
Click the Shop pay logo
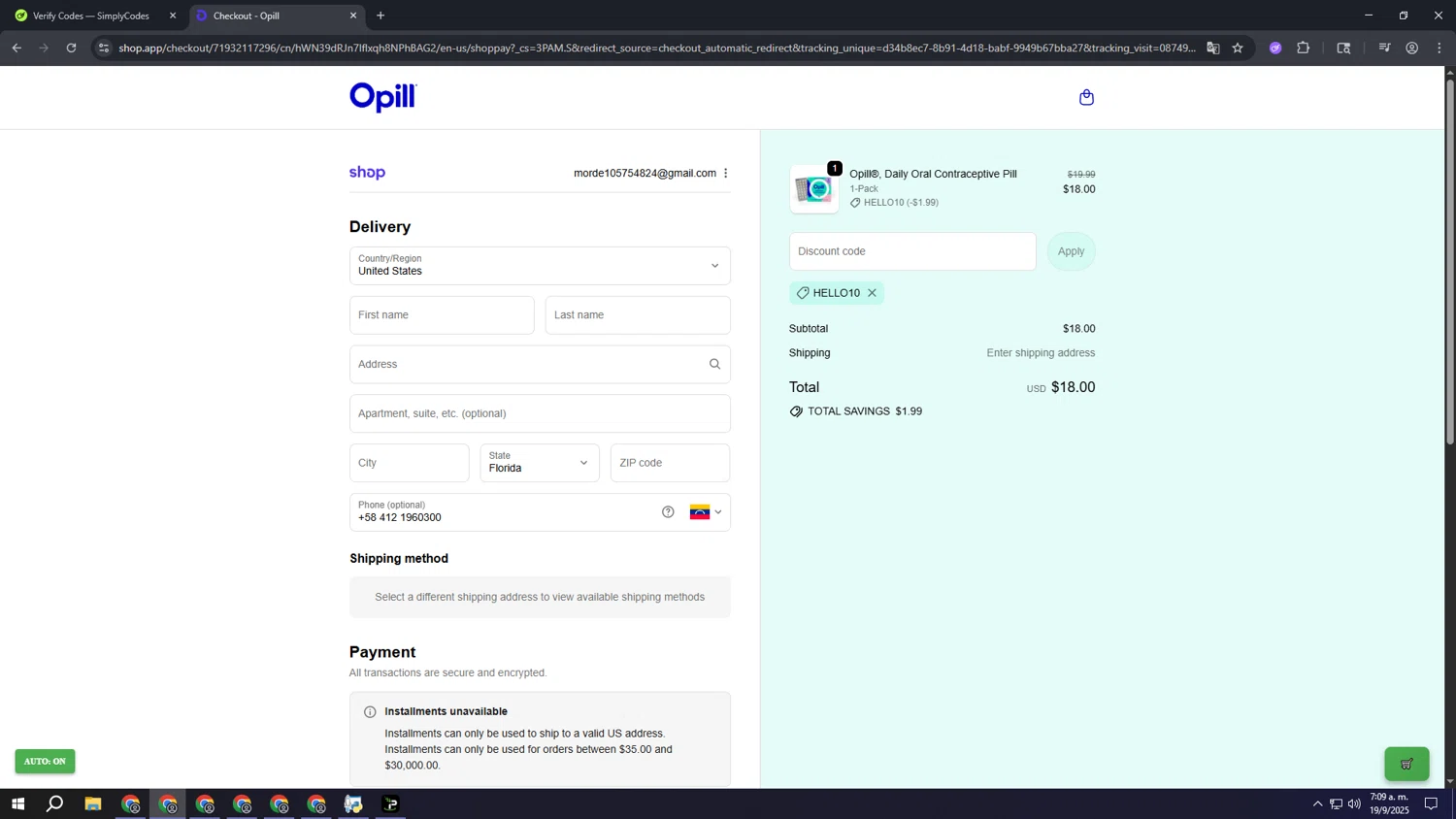click(x=367, y=173)
